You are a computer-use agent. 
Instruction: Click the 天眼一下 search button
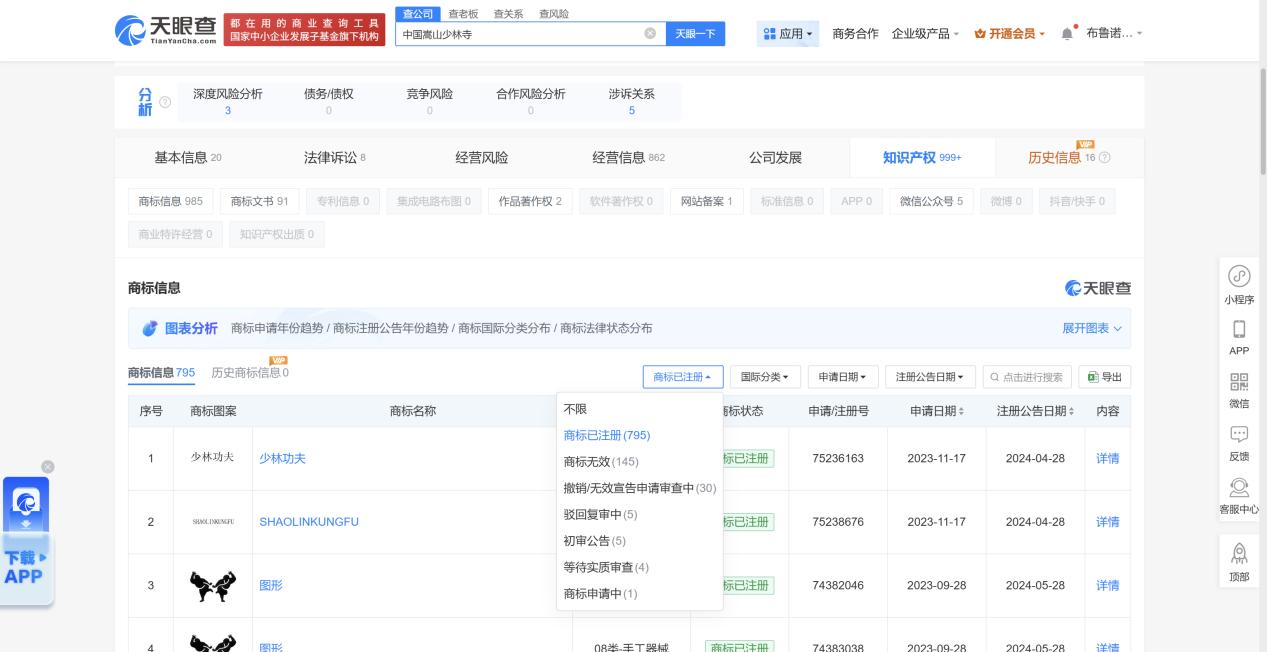[x=695, y=33]
